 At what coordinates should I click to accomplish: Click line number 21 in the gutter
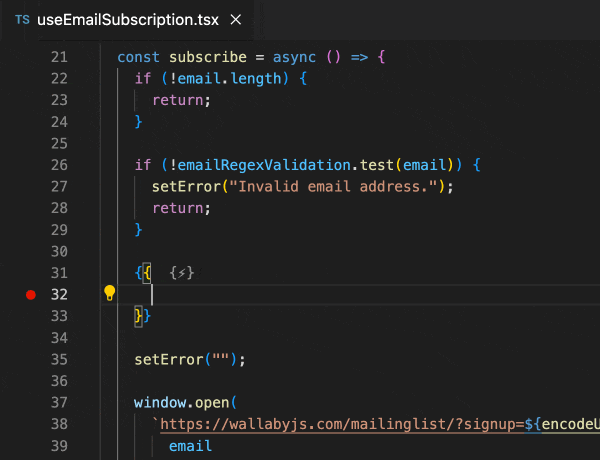click(58, 57)
